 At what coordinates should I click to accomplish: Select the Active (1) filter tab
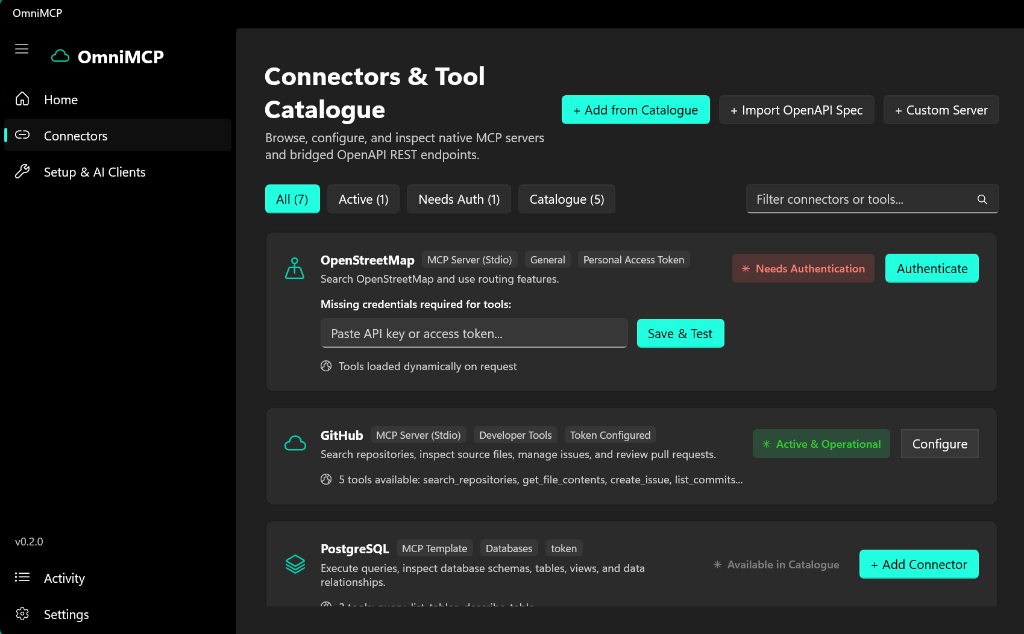pyautogui.click(x=363, y=199)
